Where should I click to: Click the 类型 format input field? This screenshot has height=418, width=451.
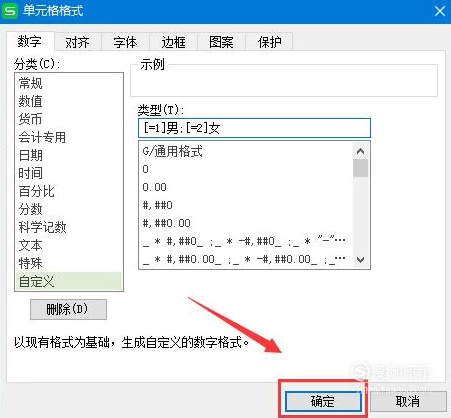pyautogui.click(x=254, y=128)
